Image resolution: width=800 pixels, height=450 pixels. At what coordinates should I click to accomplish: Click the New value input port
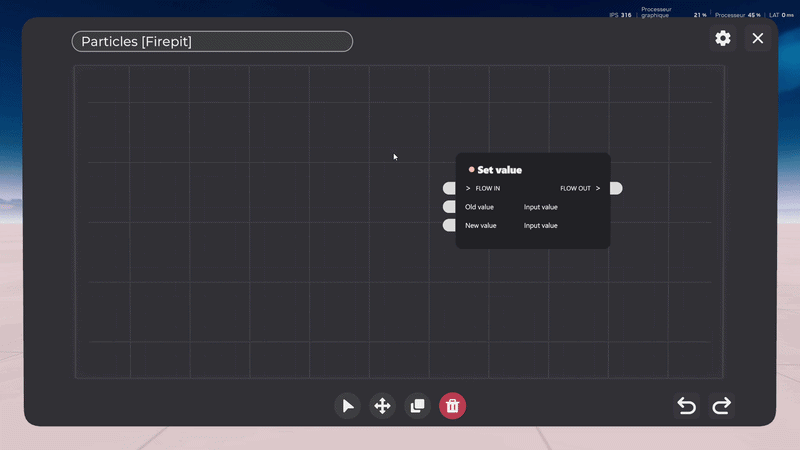[x=449, y=225]
